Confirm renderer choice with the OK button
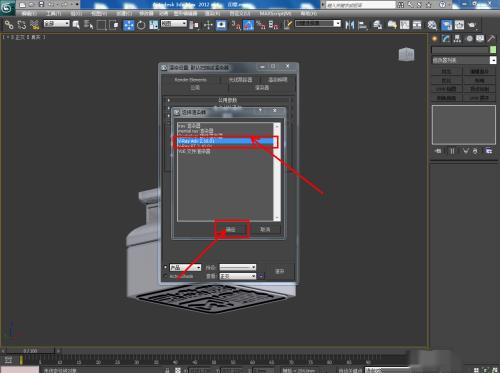500x373 pixels. click(231, 229)
